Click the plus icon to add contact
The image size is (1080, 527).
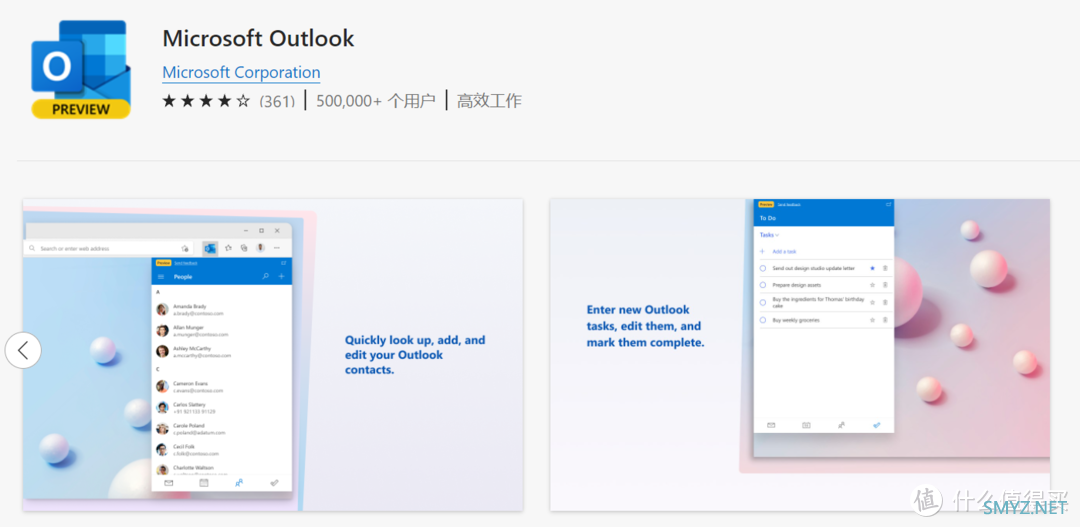click(281, 276)
